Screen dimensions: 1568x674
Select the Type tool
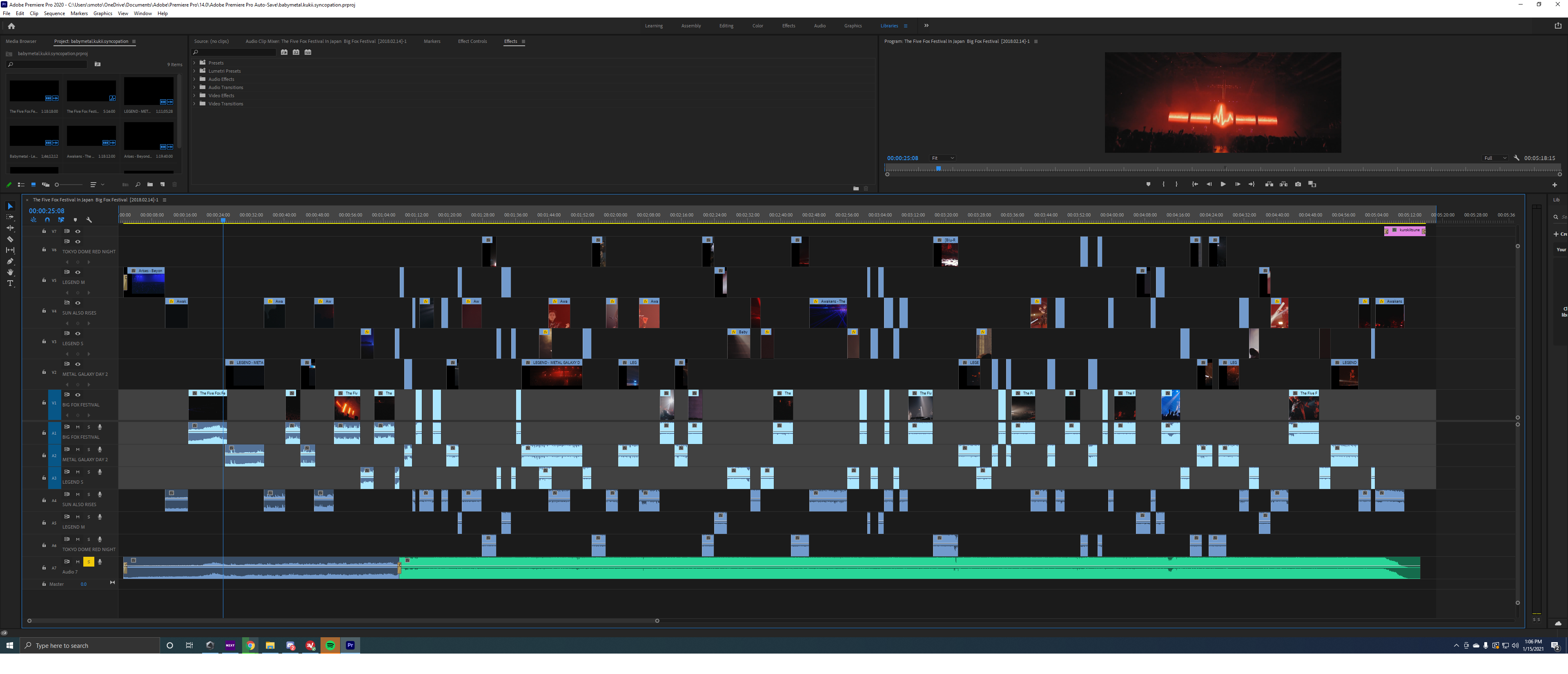tap(10, 283)
